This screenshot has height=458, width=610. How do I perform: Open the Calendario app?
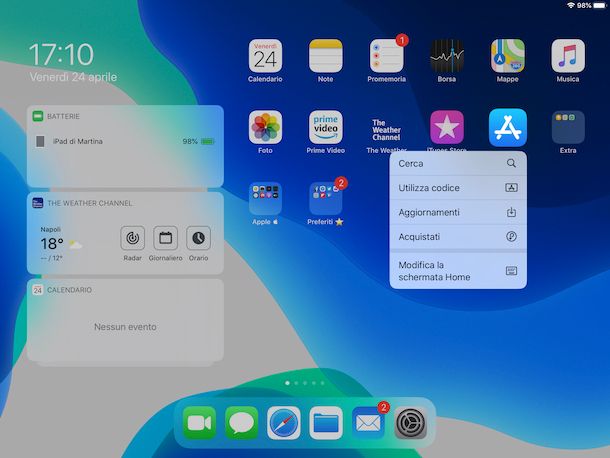click(x=265, y=56)
